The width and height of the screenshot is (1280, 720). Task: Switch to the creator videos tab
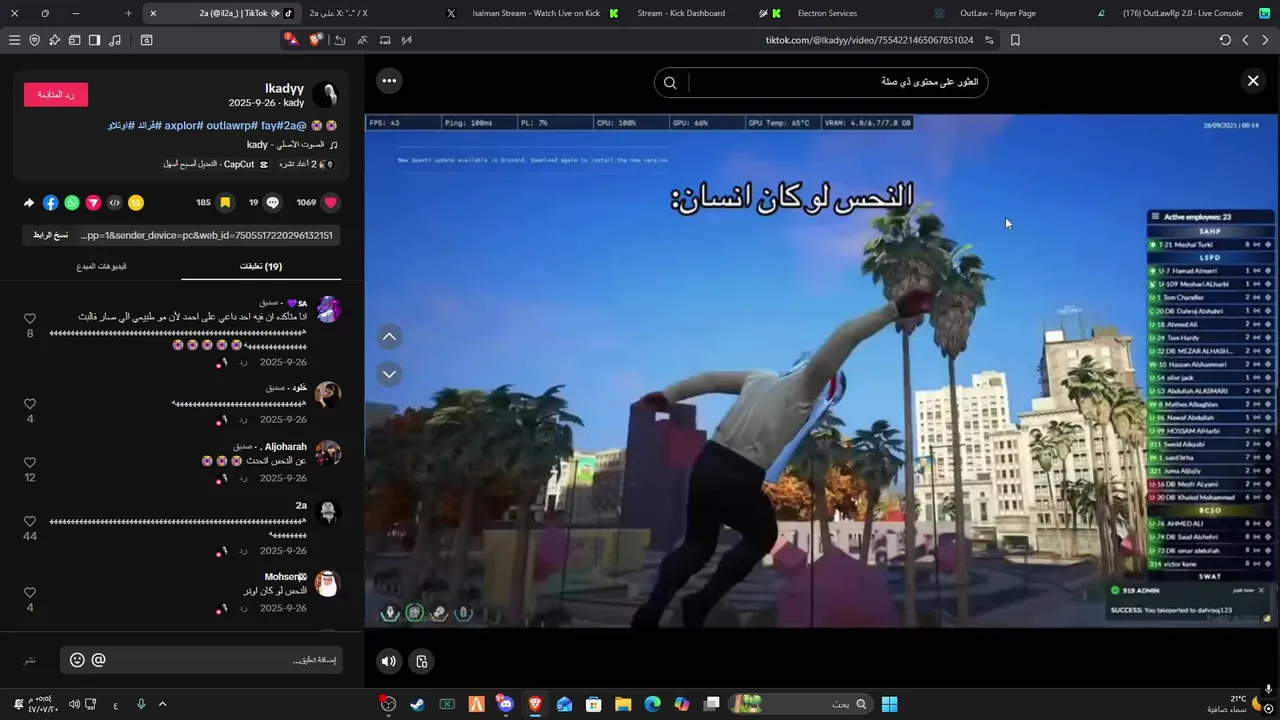tap(101, 266)
